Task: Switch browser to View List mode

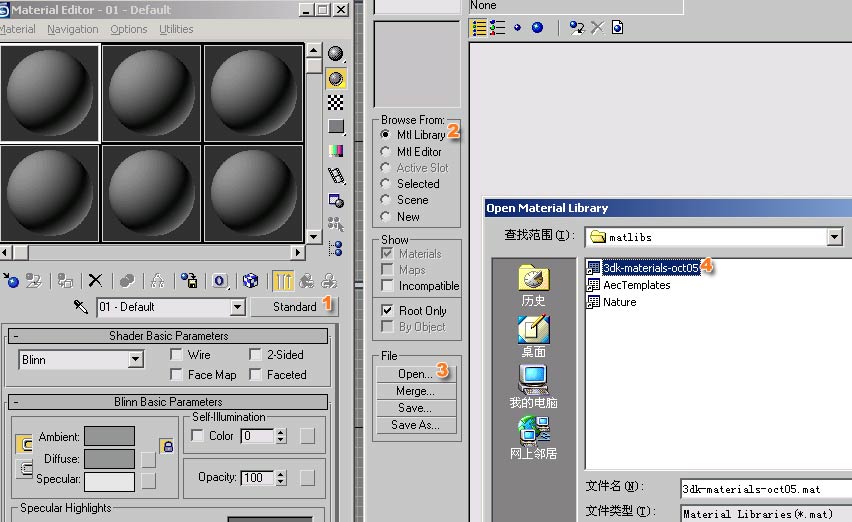Action: (x=480, y=28)
